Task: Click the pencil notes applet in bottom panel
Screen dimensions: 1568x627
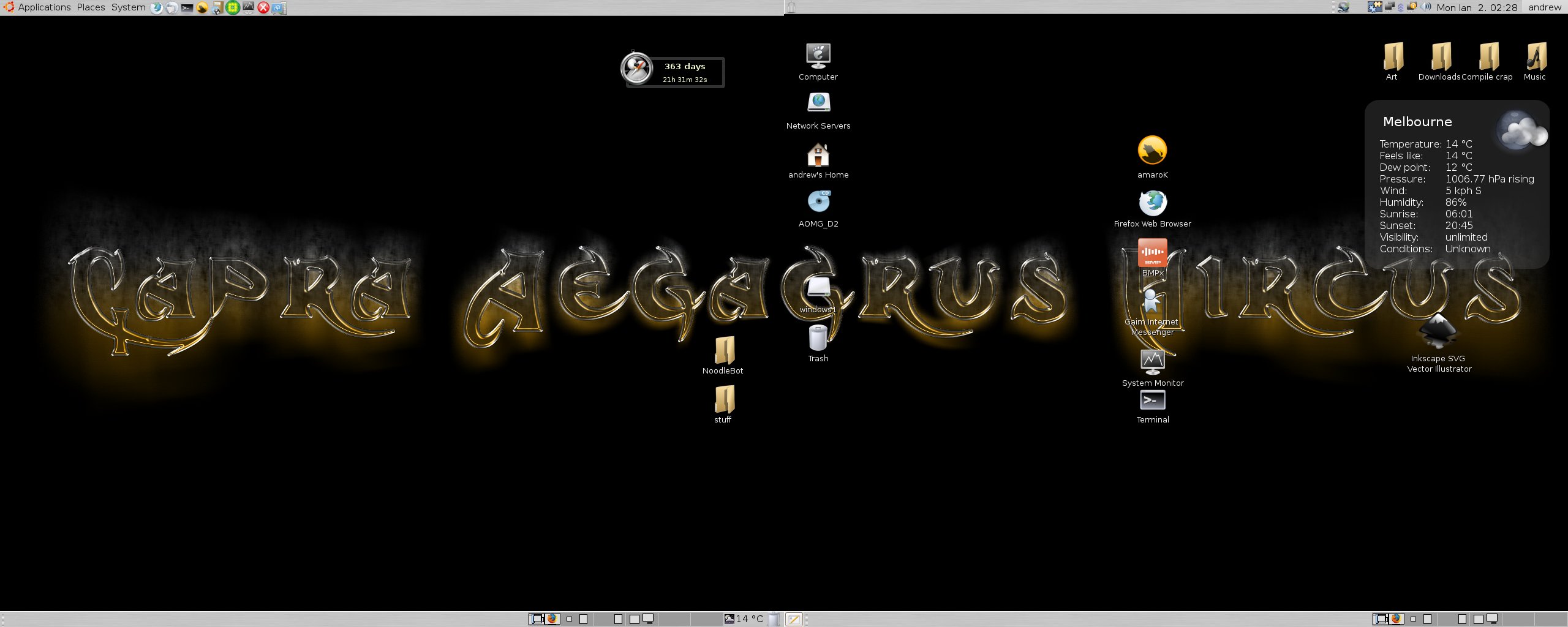Action: [x=794, y=619]
